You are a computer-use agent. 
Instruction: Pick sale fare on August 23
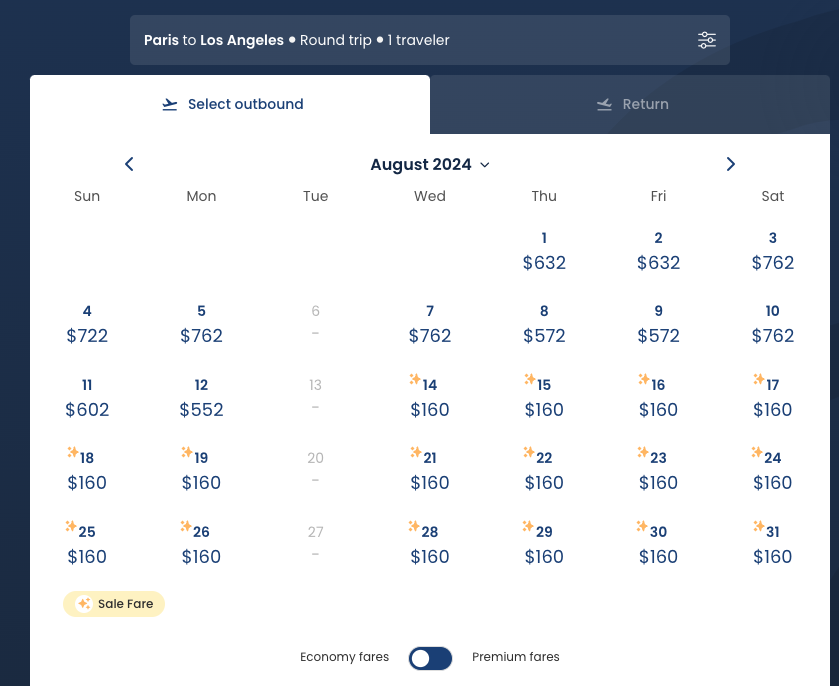tap(658, 471)
